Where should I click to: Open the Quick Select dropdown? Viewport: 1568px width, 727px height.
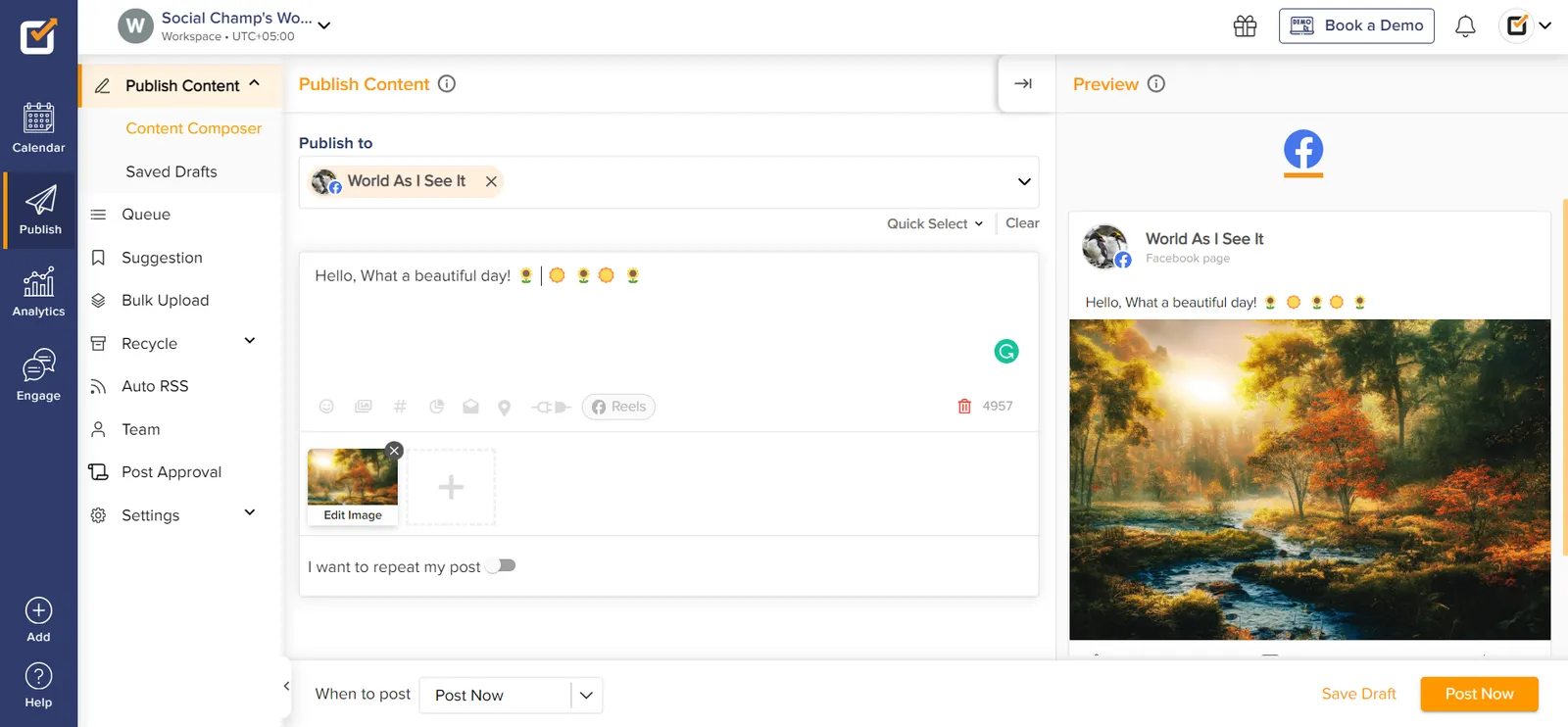935,223
